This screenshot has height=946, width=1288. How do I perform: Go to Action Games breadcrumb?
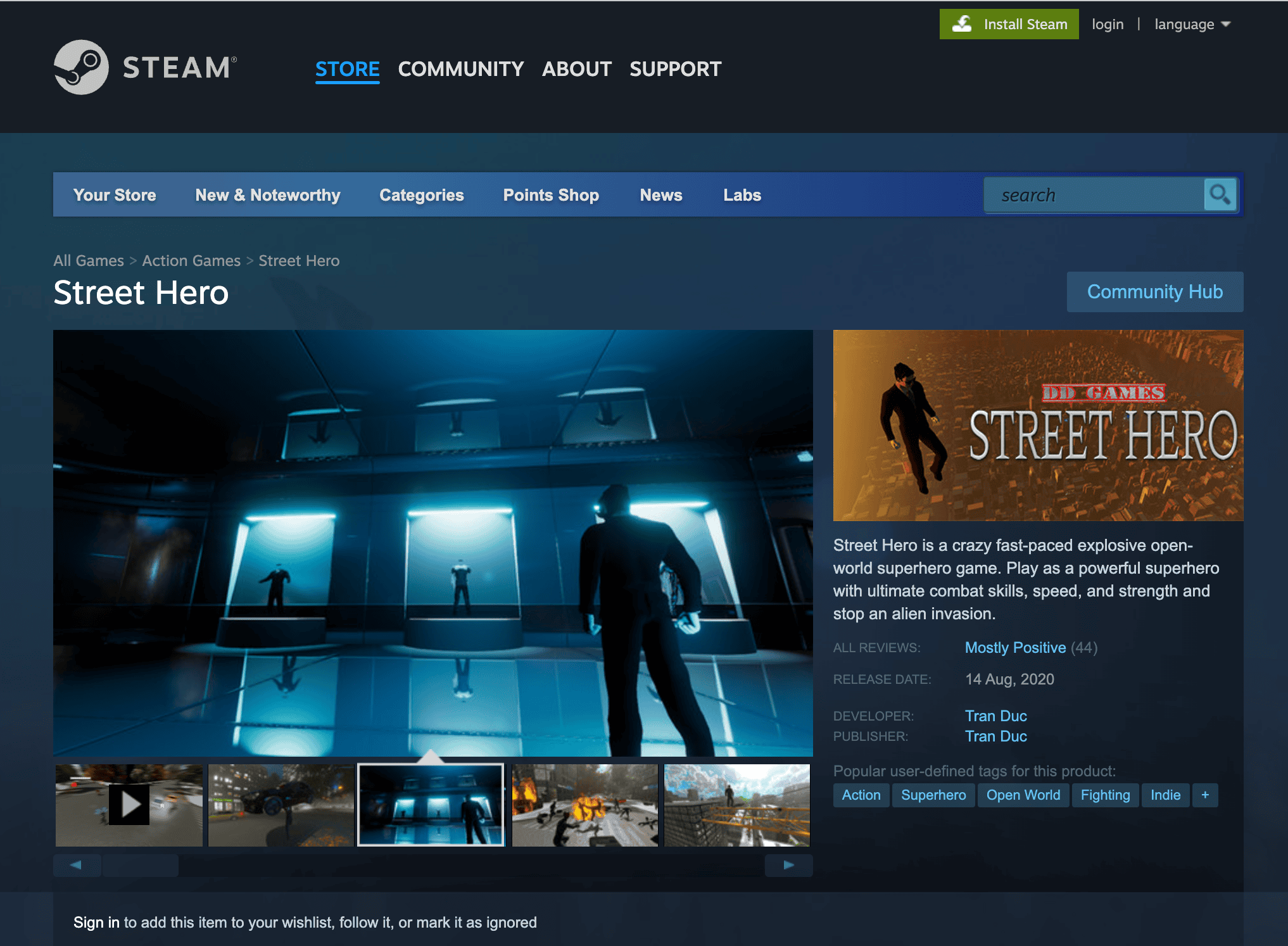click(191, 261)
